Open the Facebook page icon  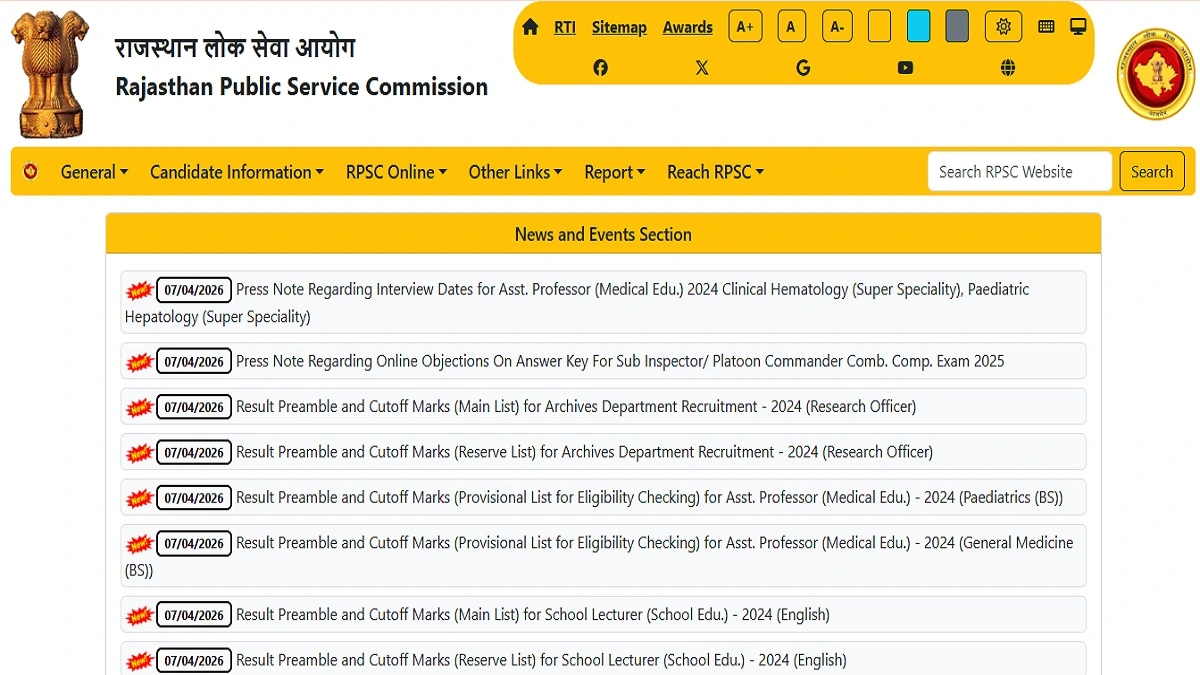pyautogui.click(x=600, y=67)
